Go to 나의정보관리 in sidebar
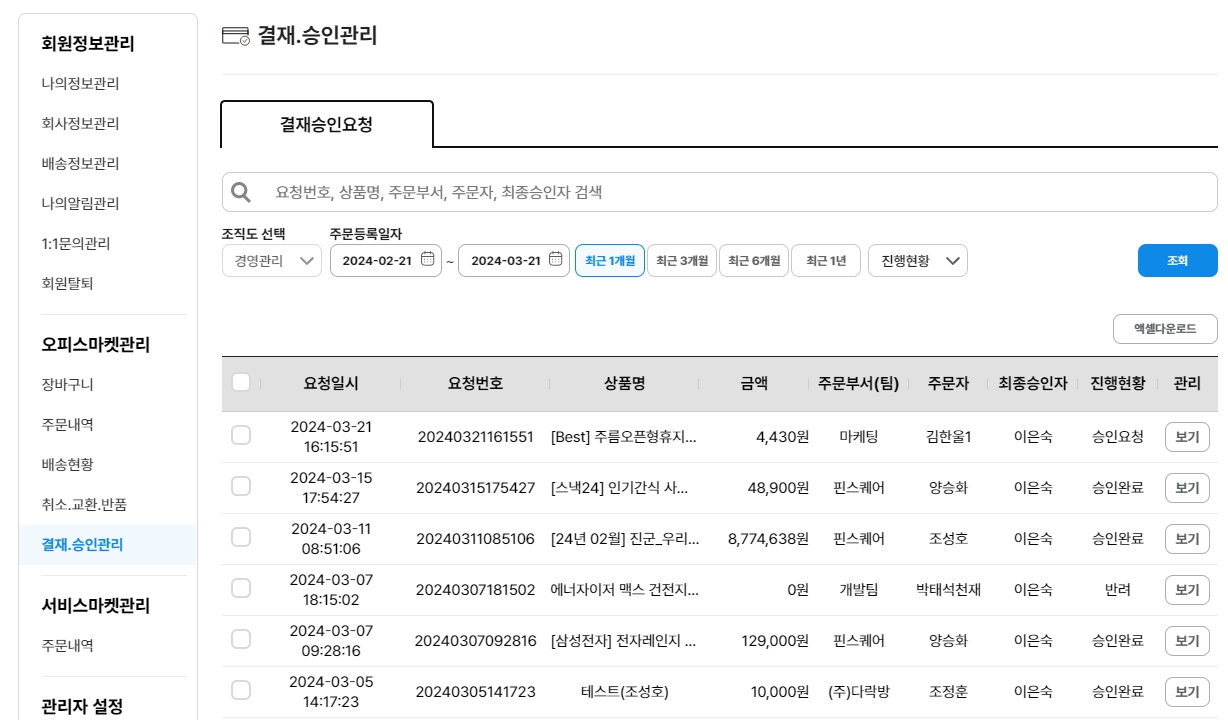 tap(80, 84)
